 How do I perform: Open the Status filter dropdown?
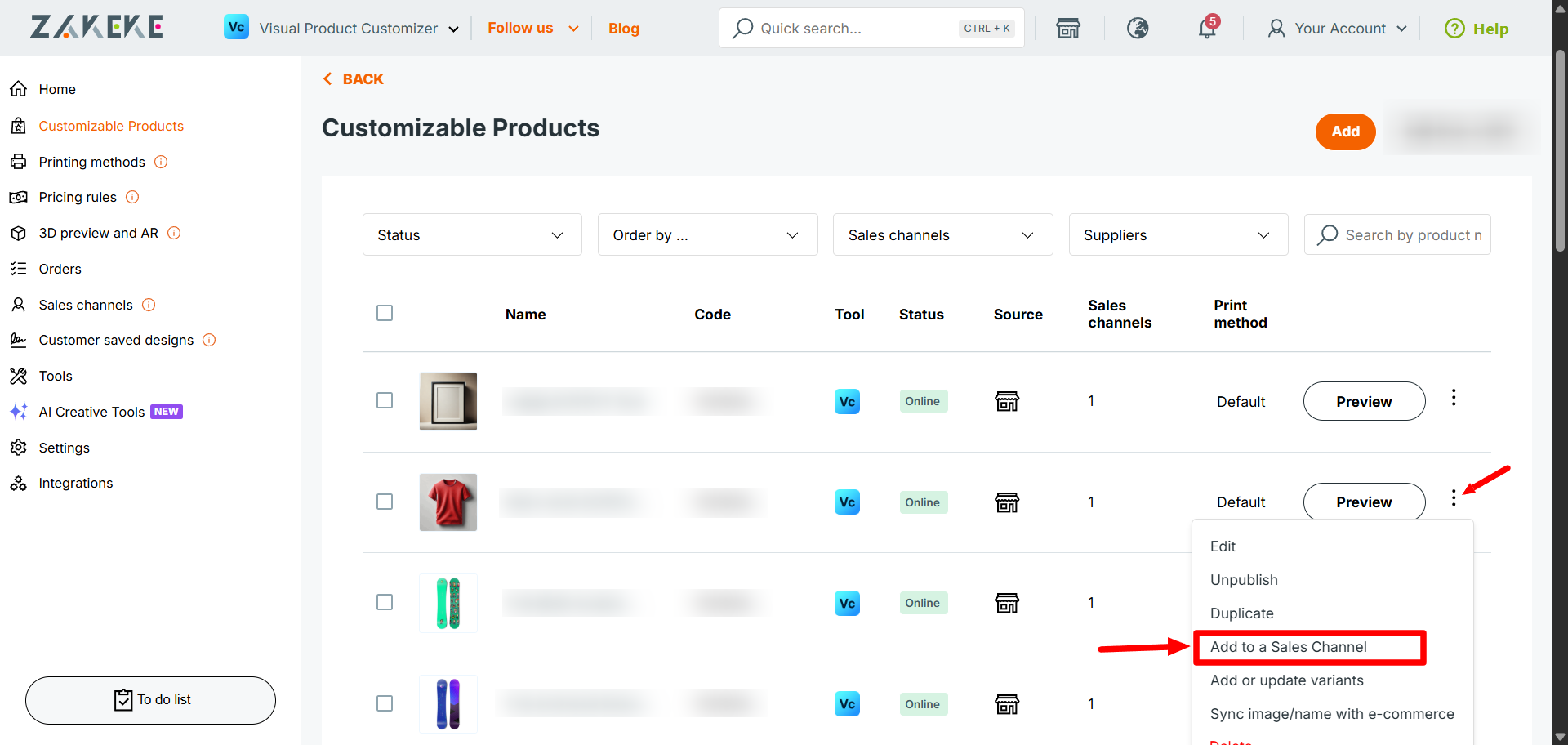[472, 234]
